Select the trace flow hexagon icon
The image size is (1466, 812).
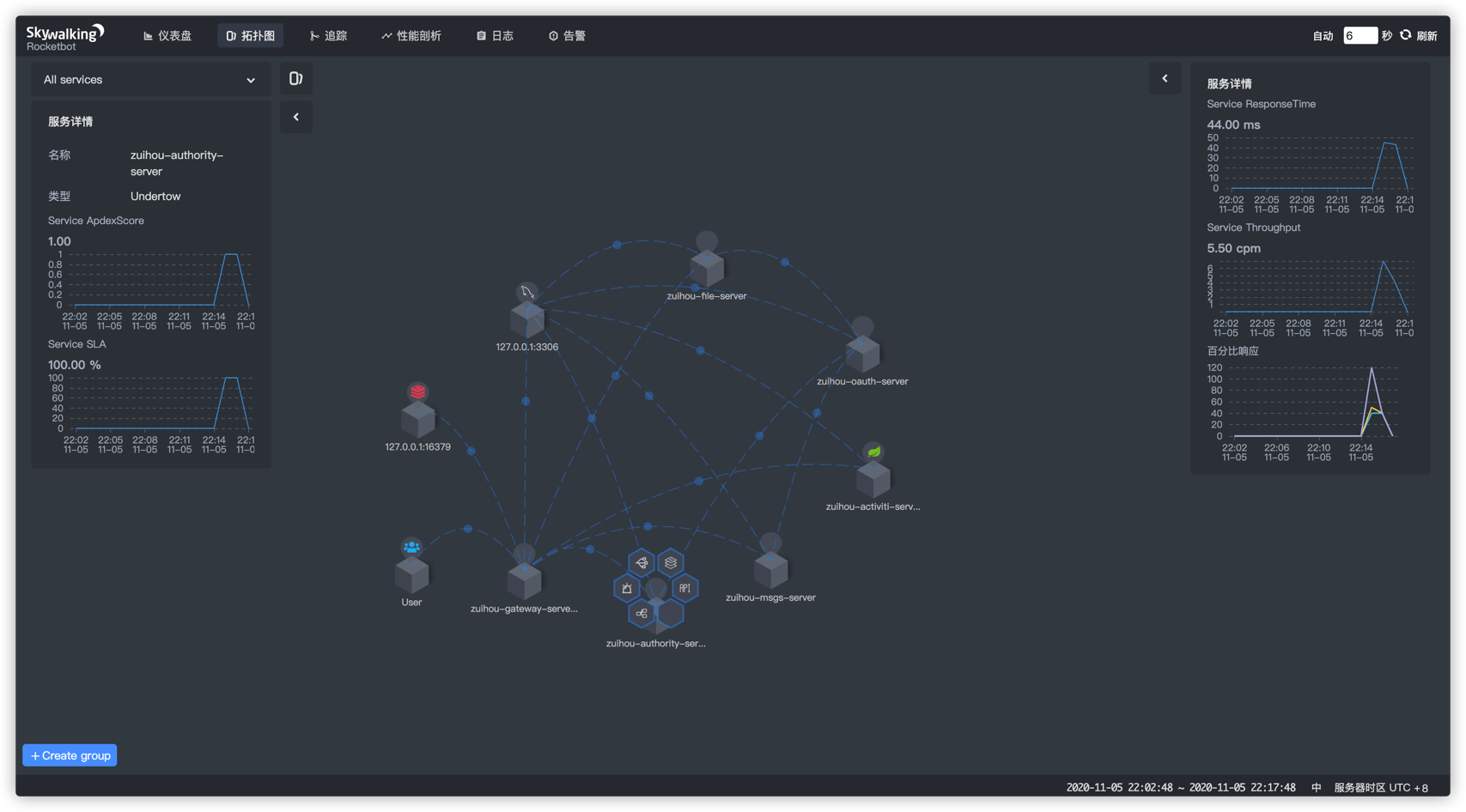pyautogui.click(x=642, y=562)
